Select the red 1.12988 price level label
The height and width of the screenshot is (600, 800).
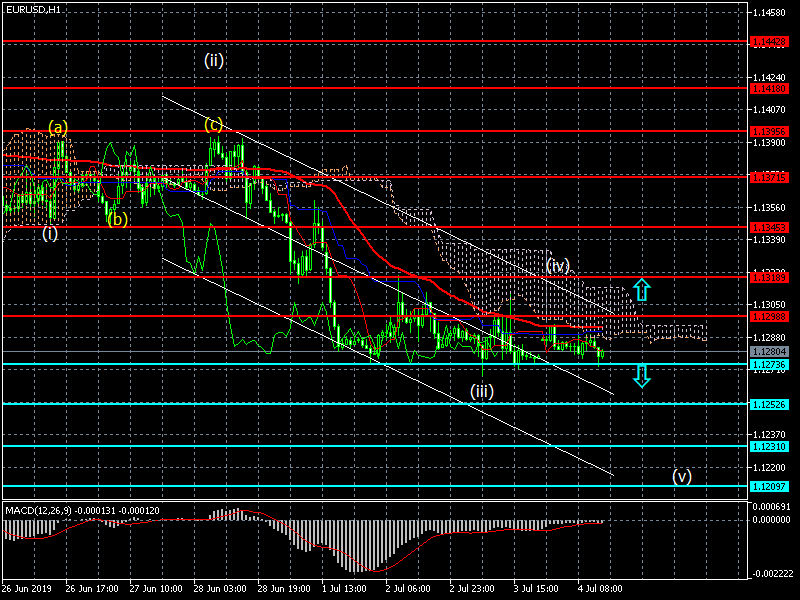(x=769, y=317)
